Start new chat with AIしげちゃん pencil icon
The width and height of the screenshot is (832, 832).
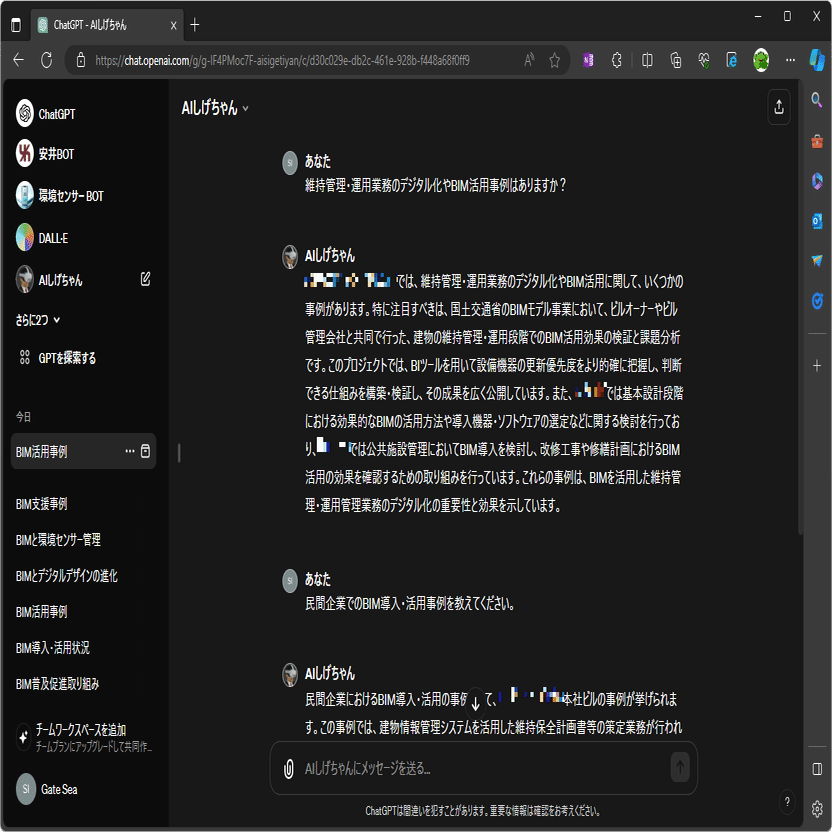pyautogui.click(x=145, y=279)
